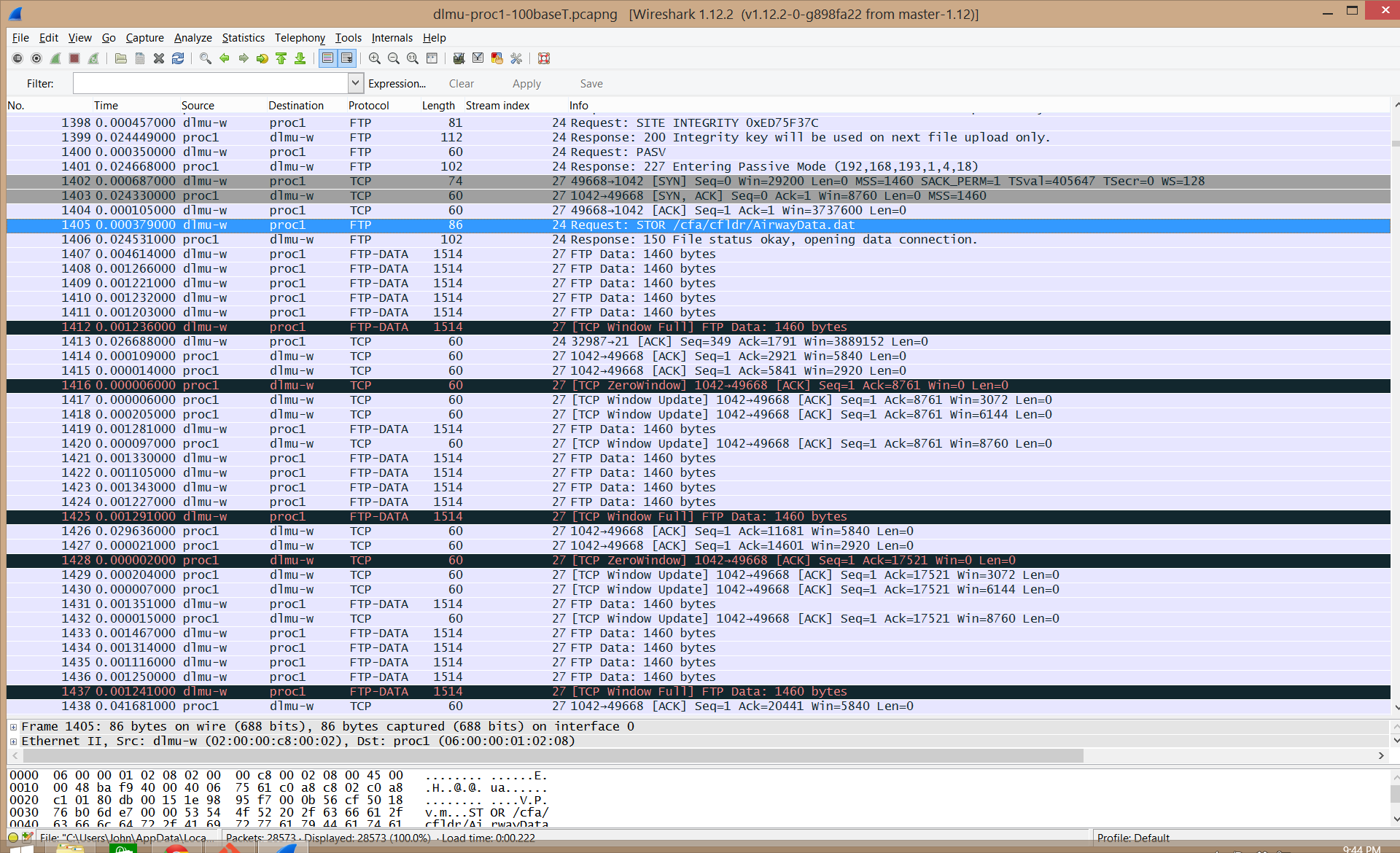The width and height of the screenshot is (1400, 853).
Task: Apply the display filter
Action: (526, 84)
